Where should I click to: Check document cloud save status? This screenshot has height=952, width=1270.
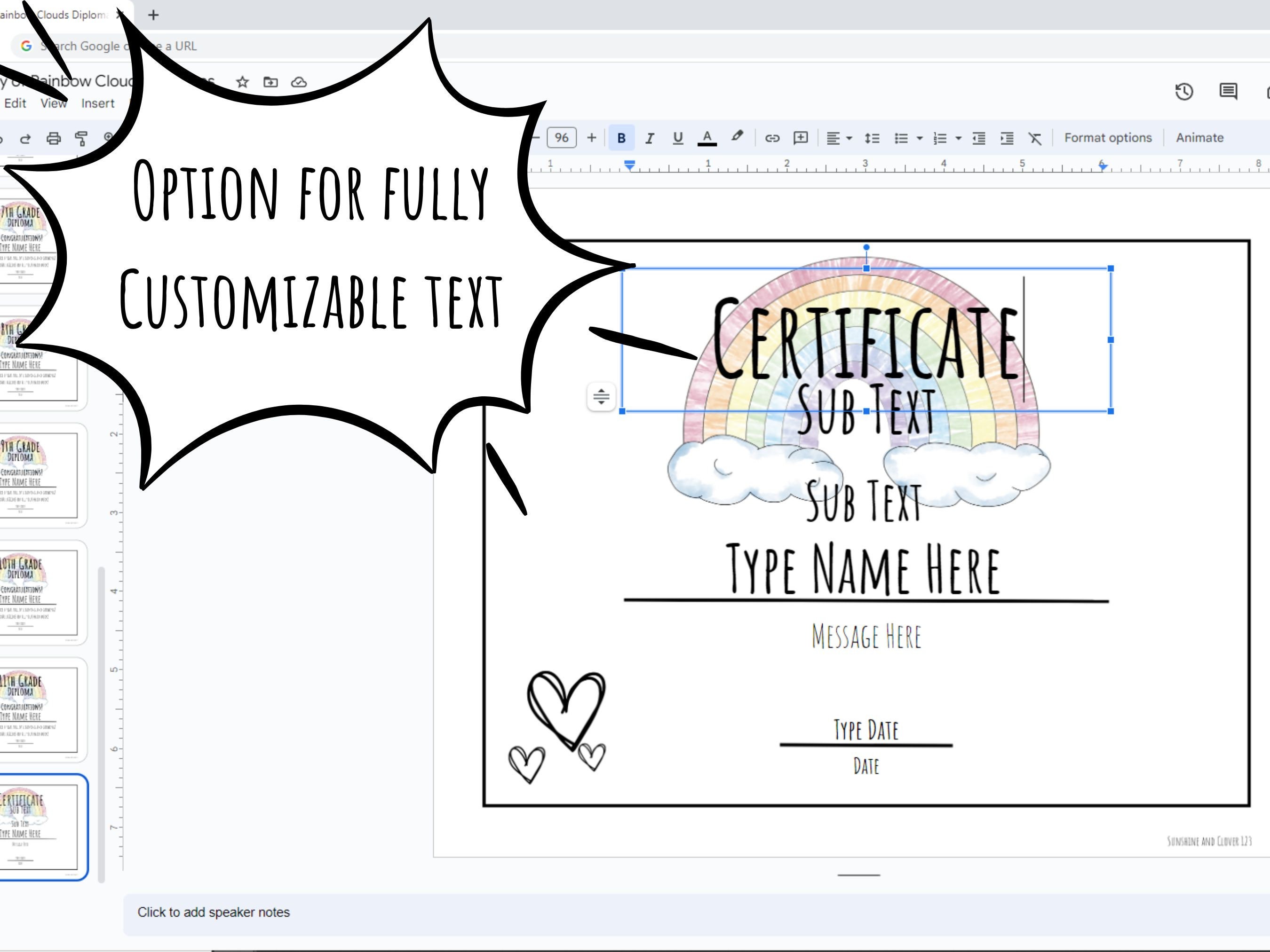[x=298, y=82]
